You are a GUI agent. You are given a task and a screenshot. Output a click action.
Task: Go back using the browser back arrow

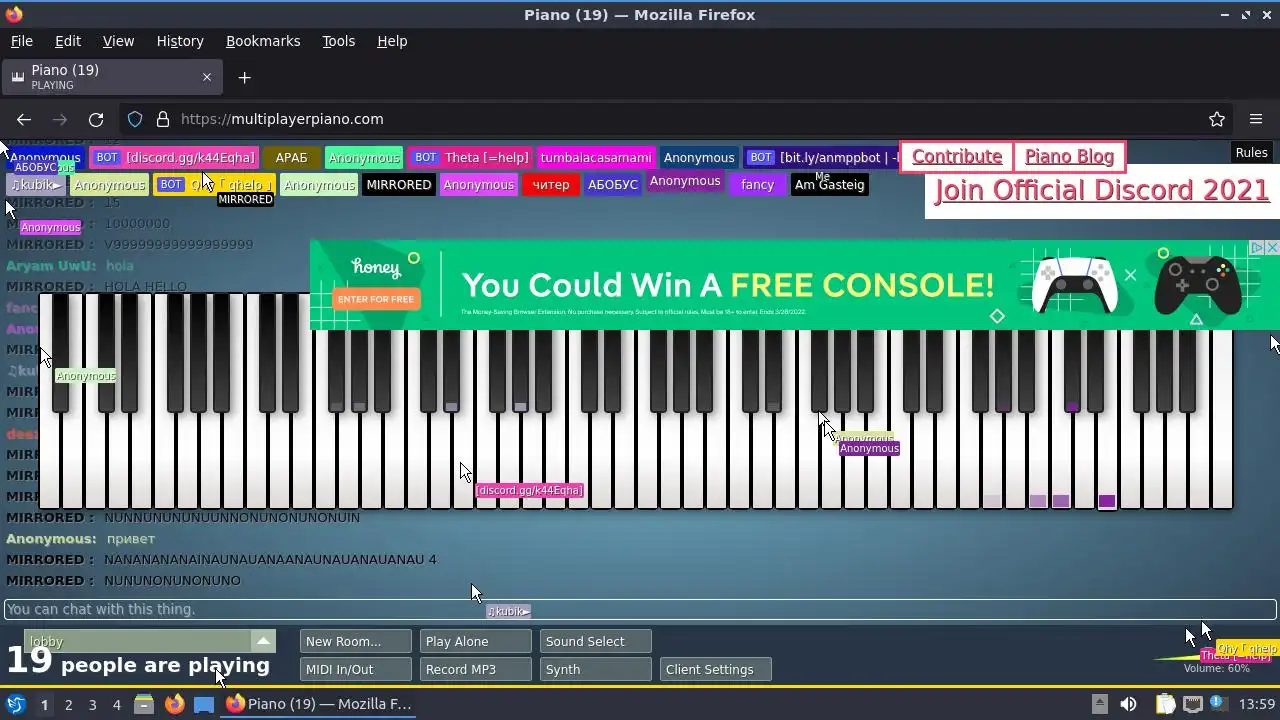tap(24, 119)
